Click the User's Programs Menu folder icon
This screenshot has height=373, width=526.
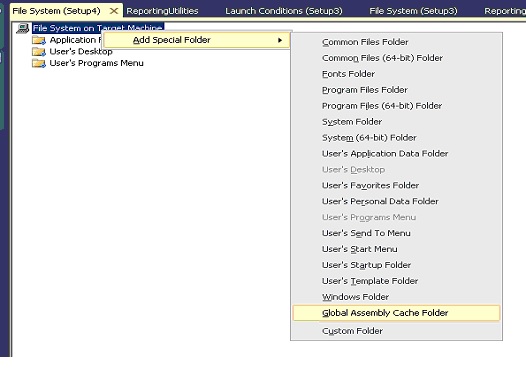click(x=39, y=63)
